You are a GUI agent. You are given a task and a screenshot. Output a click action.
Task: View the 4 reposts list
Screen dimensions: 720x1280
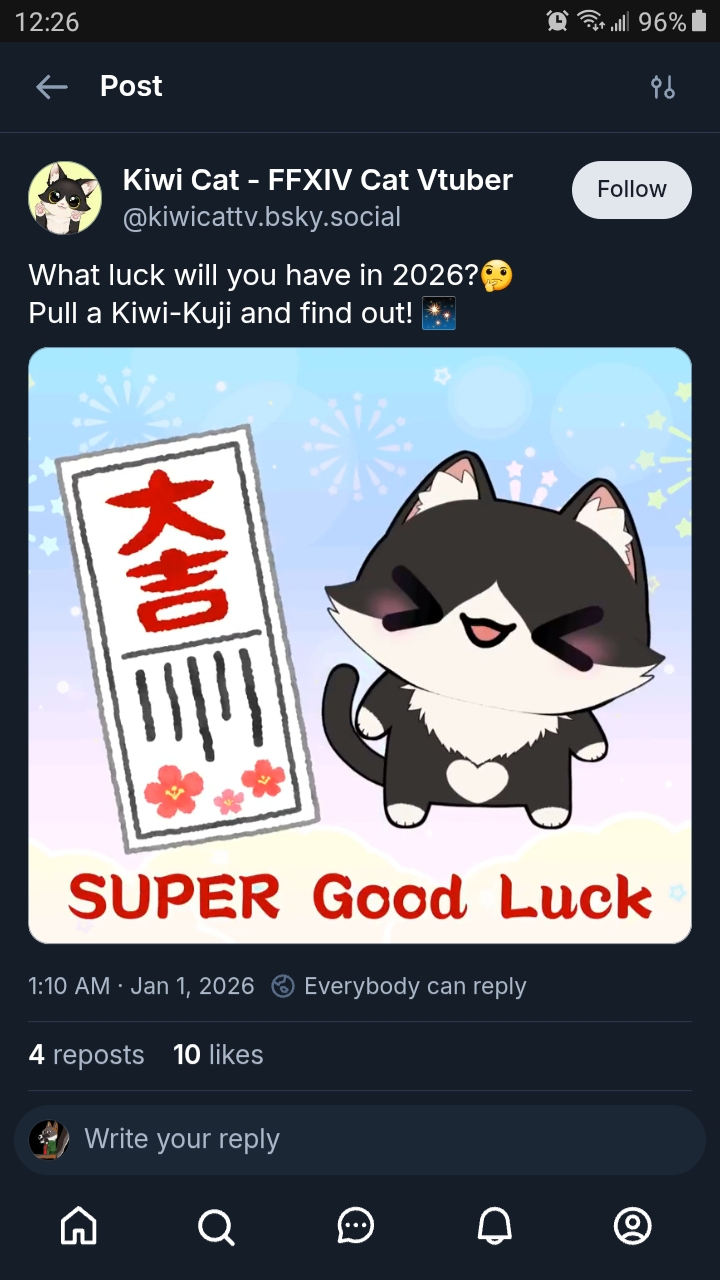(86, 1055)
